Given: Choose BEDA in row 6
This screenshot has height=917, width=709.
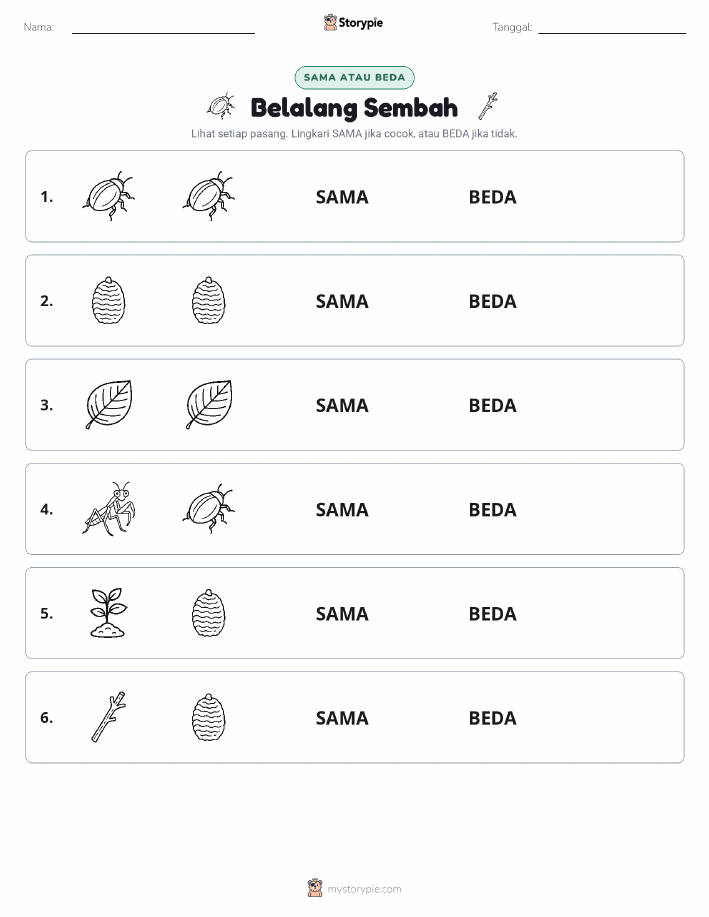Looking at the screenshot, I should tap(493, 718).
